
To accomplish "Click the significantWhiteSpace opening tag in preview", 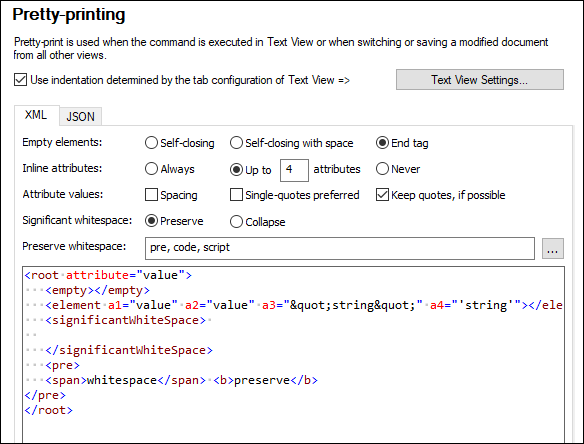I will pos(125,320).
